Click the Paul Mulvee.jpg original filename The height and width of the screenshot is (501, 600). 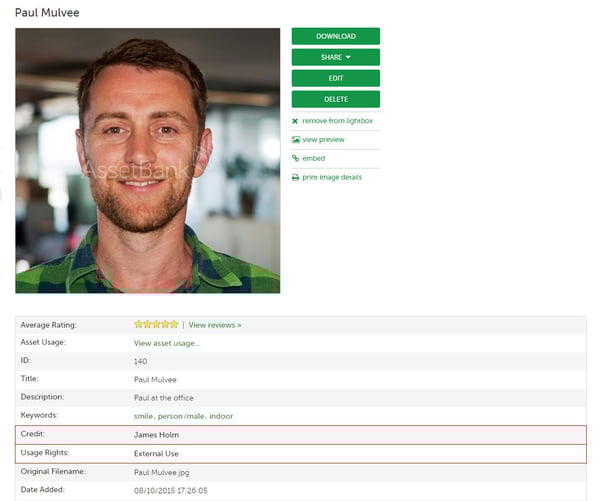click(x=160, y=471)
